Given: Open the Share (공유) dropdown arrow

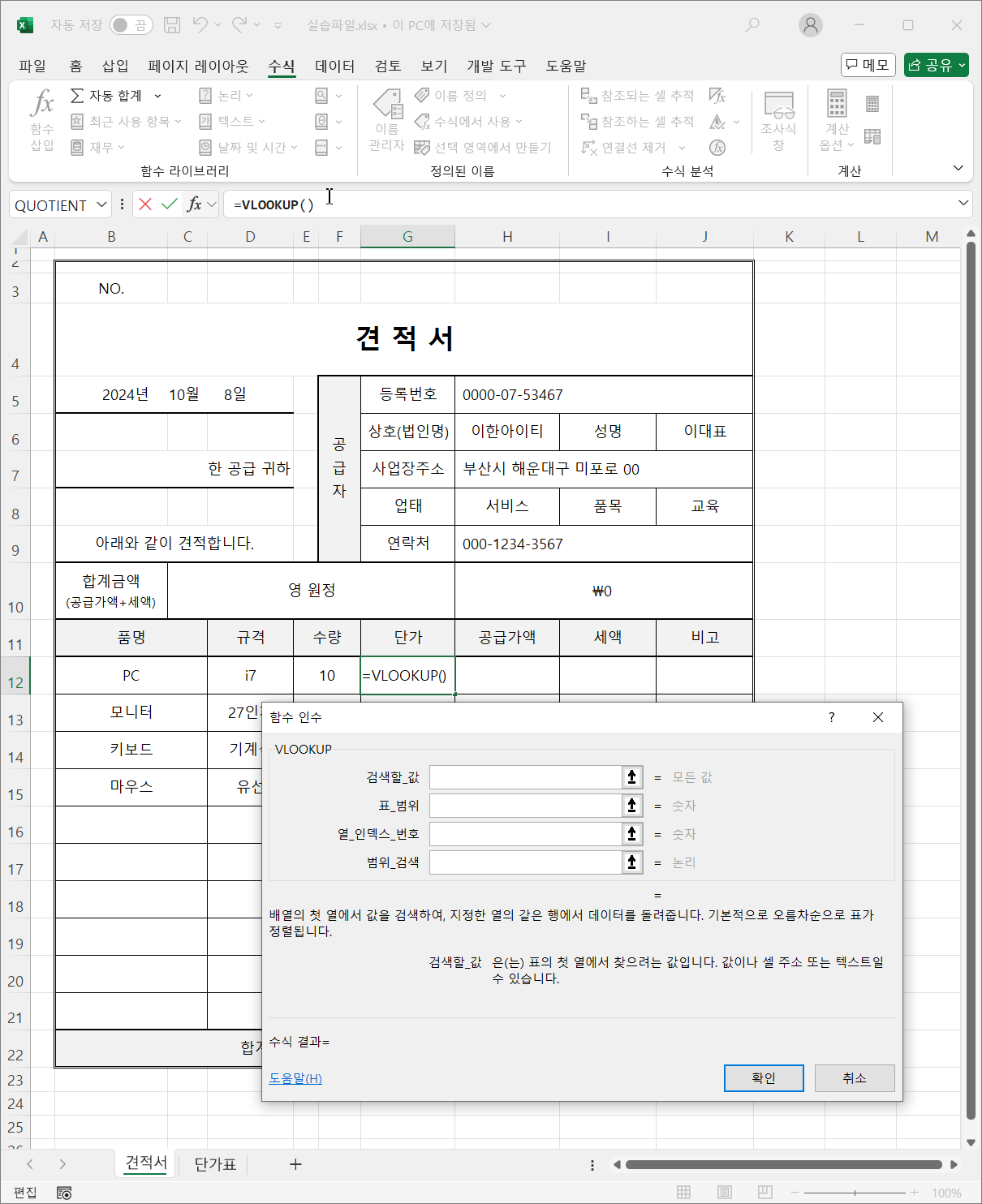Looking at the screenshot, I should click(963, 65).
